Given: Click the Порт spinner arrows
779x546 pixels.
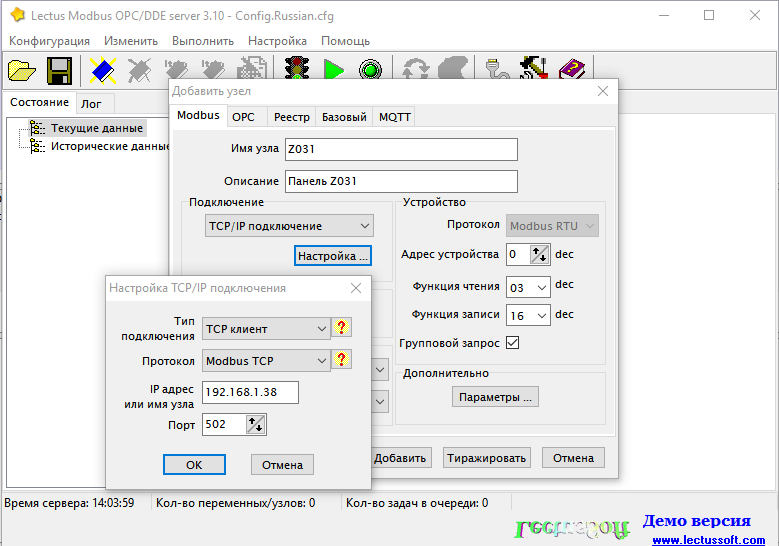Looking at the screenshot, I should [256, 425].
